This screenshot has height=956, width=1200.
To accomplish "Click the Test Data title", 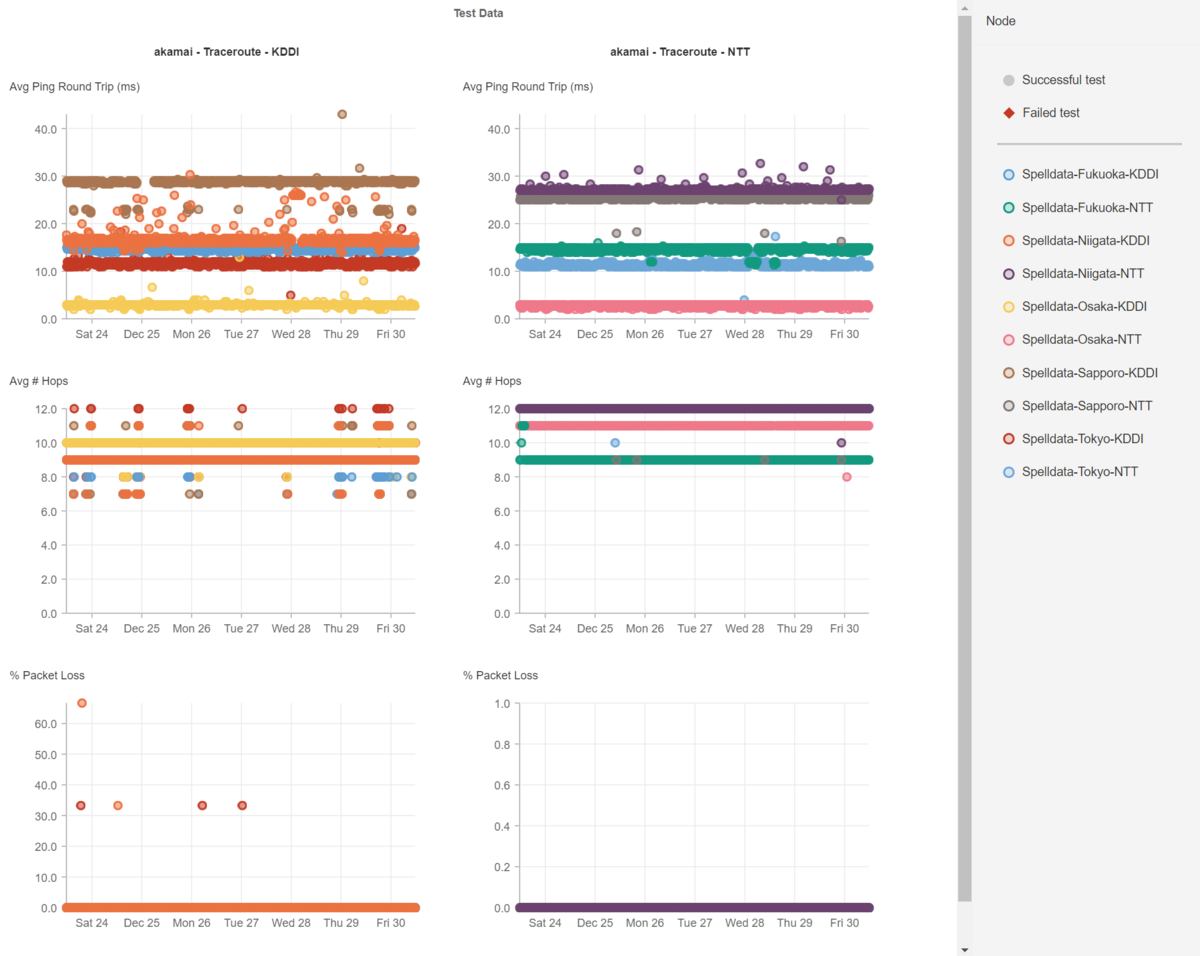I will [478, 14].
